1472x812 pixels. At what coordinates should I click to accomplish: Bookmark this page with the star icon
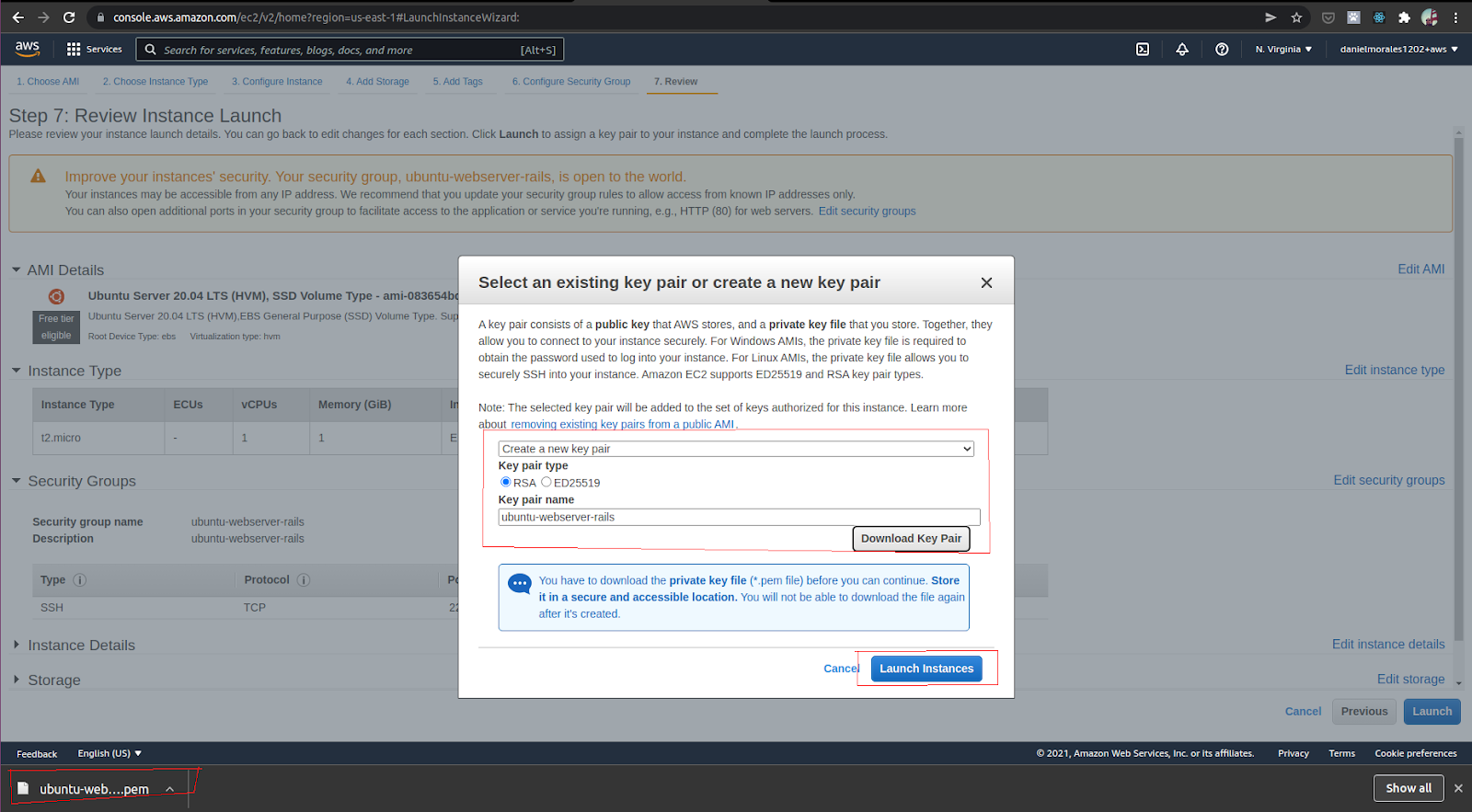pyautogui.click(x=1296, y=17)
